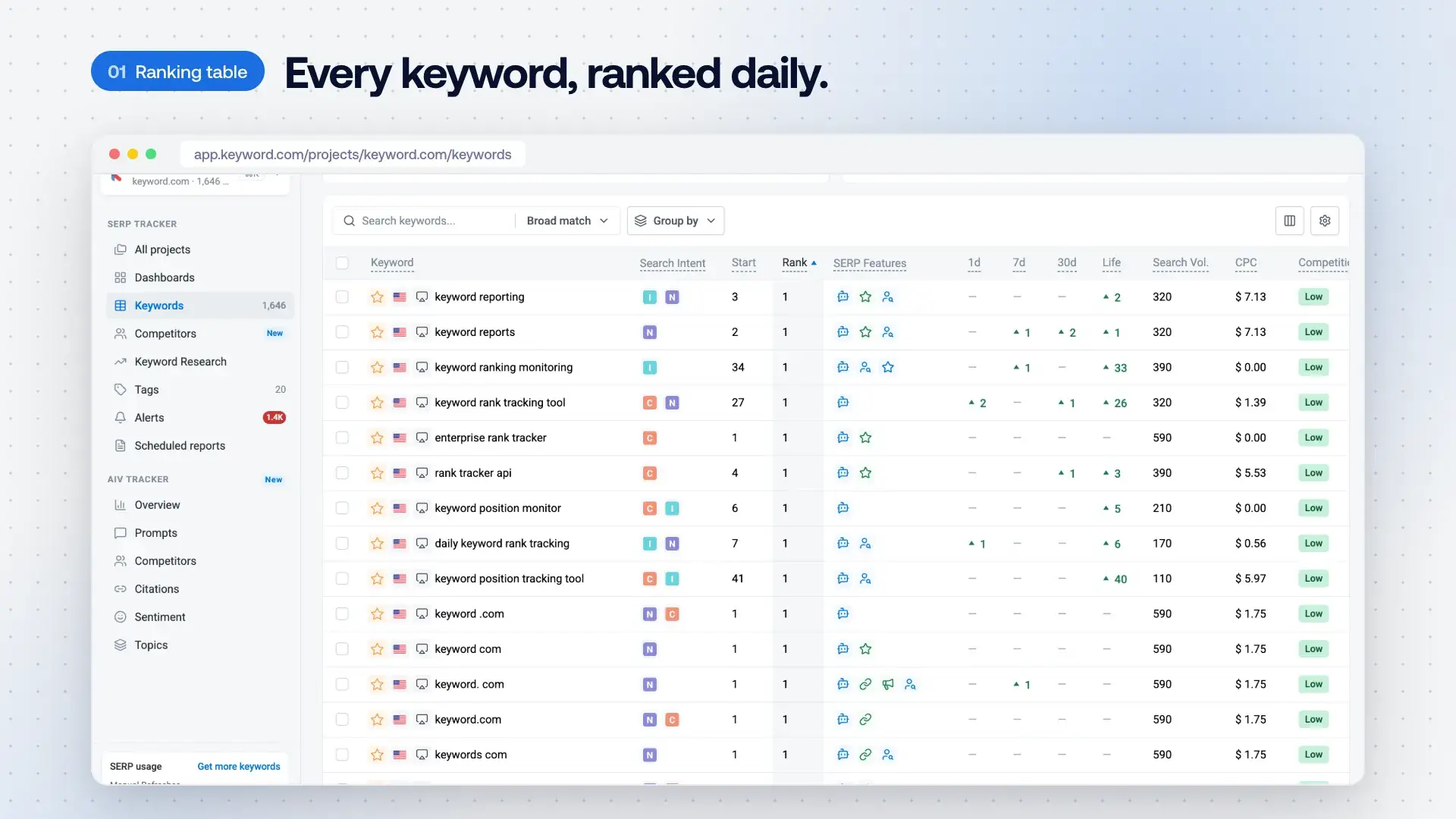The width and height of the screenshot is (1456, 819).
Task: Click Sentiment smiley icon in sidebar
Action: (120, 617)
